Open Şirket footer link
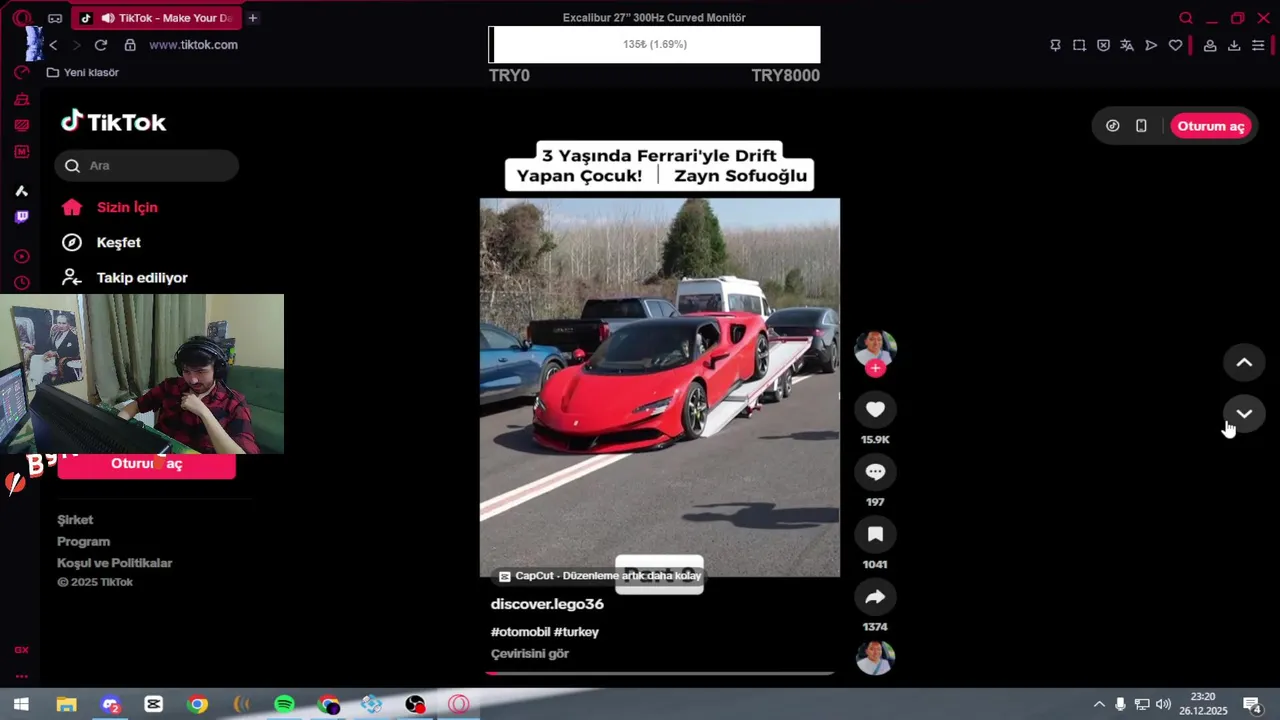Screen dimensions: 1280x720 pos(75,520)
